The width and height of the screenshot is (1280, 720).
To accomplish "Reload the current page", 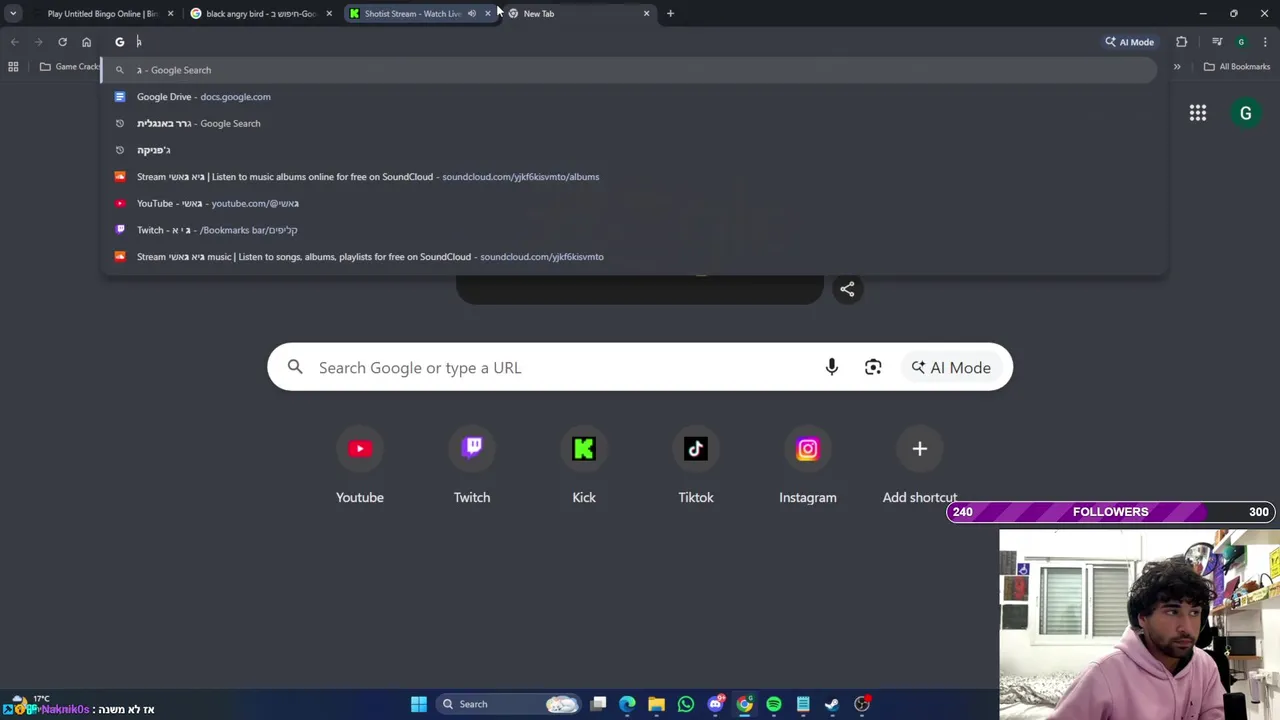I will point(62,42).
